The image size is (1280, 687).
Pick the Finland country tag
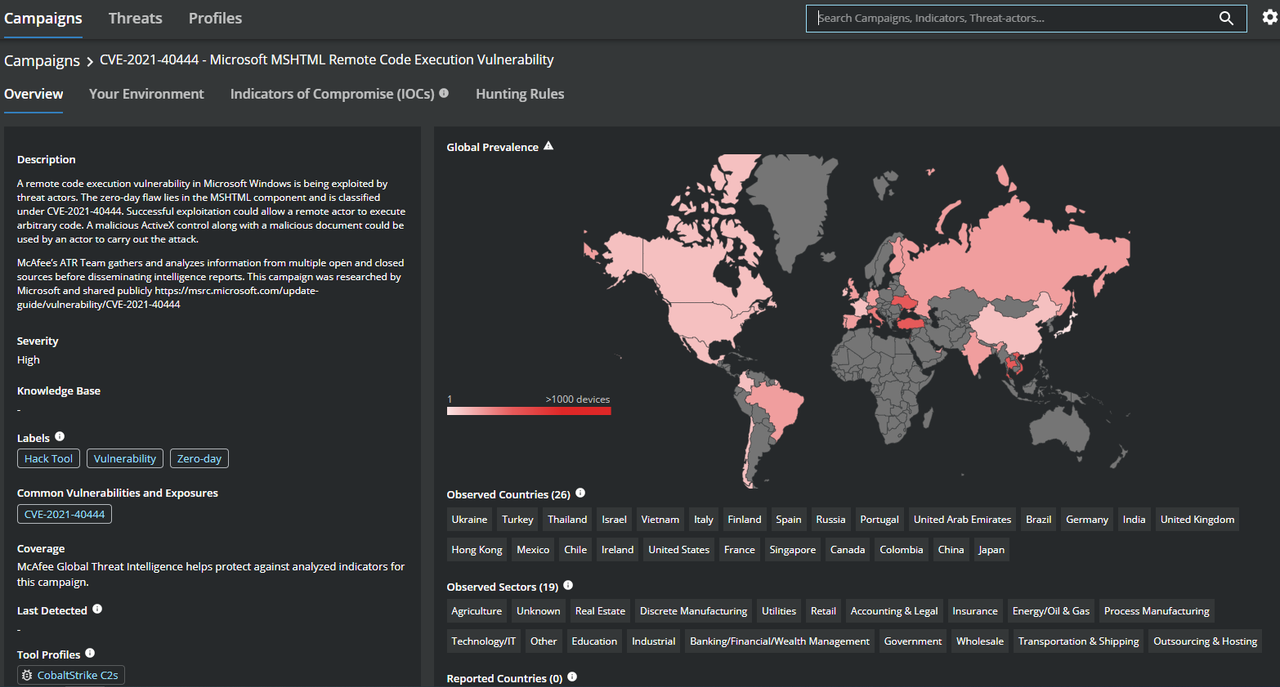(x=745, y=520)
